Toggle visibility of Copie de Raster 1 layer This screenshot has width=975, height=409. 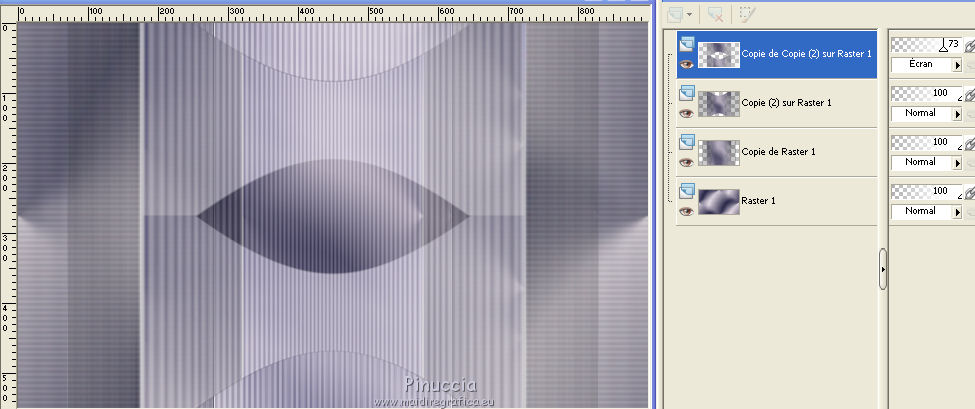coord(686,162)
